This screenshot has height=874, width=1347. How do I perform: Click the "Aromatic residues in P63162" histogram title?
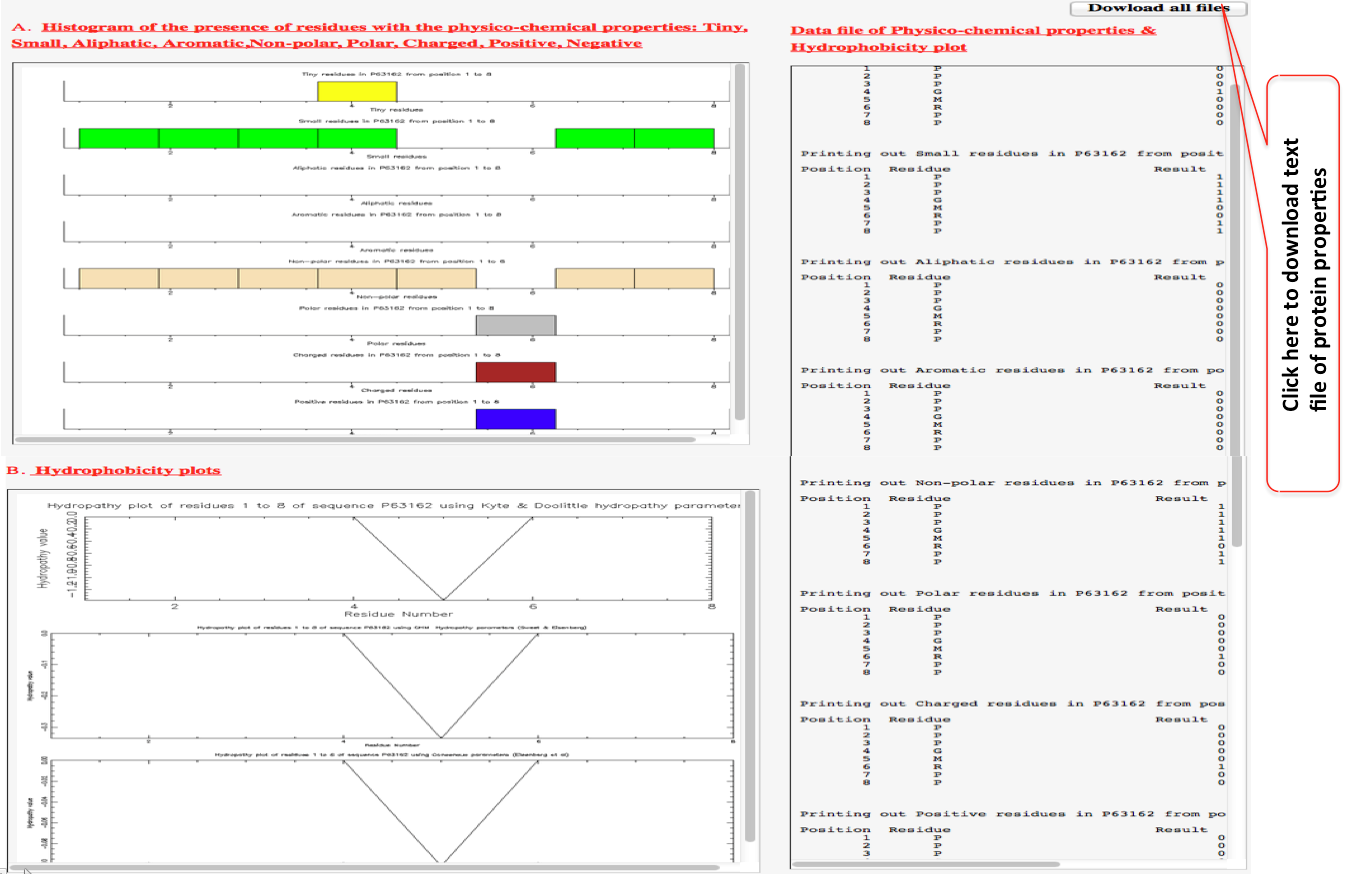coord(397,214)
